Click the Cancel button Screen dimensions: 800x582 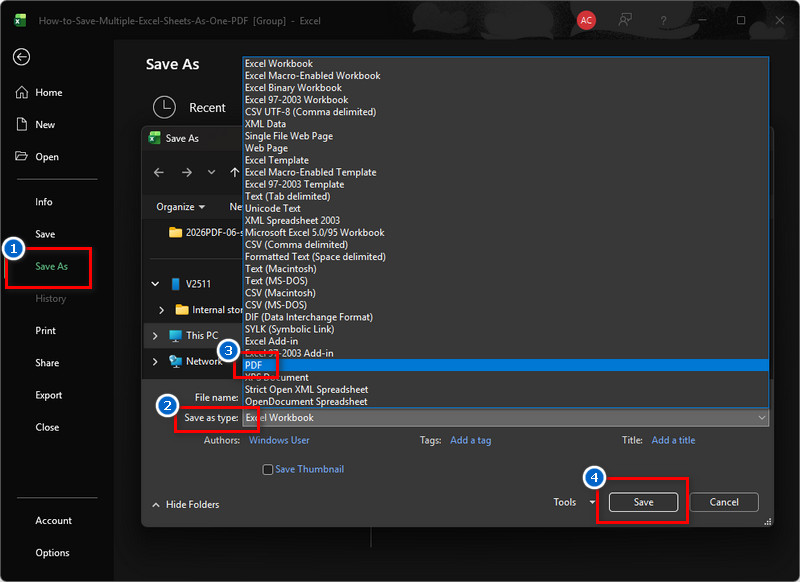pos(724,502)
